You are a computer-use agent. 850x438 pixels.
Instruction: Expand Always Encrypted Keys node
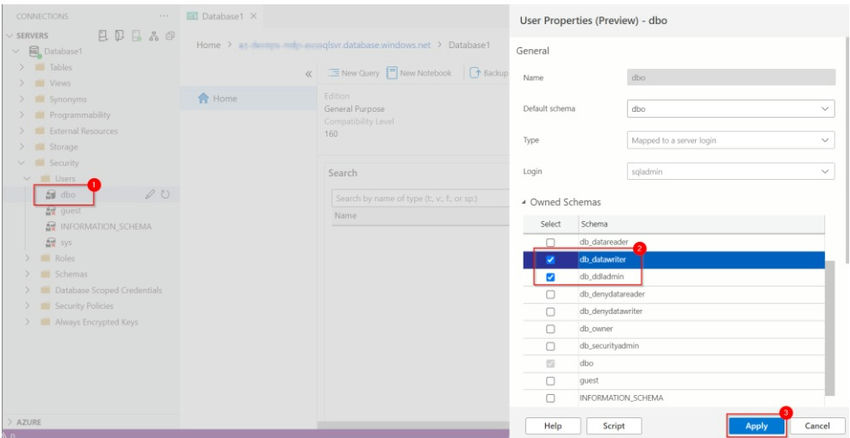click(28, 322)
